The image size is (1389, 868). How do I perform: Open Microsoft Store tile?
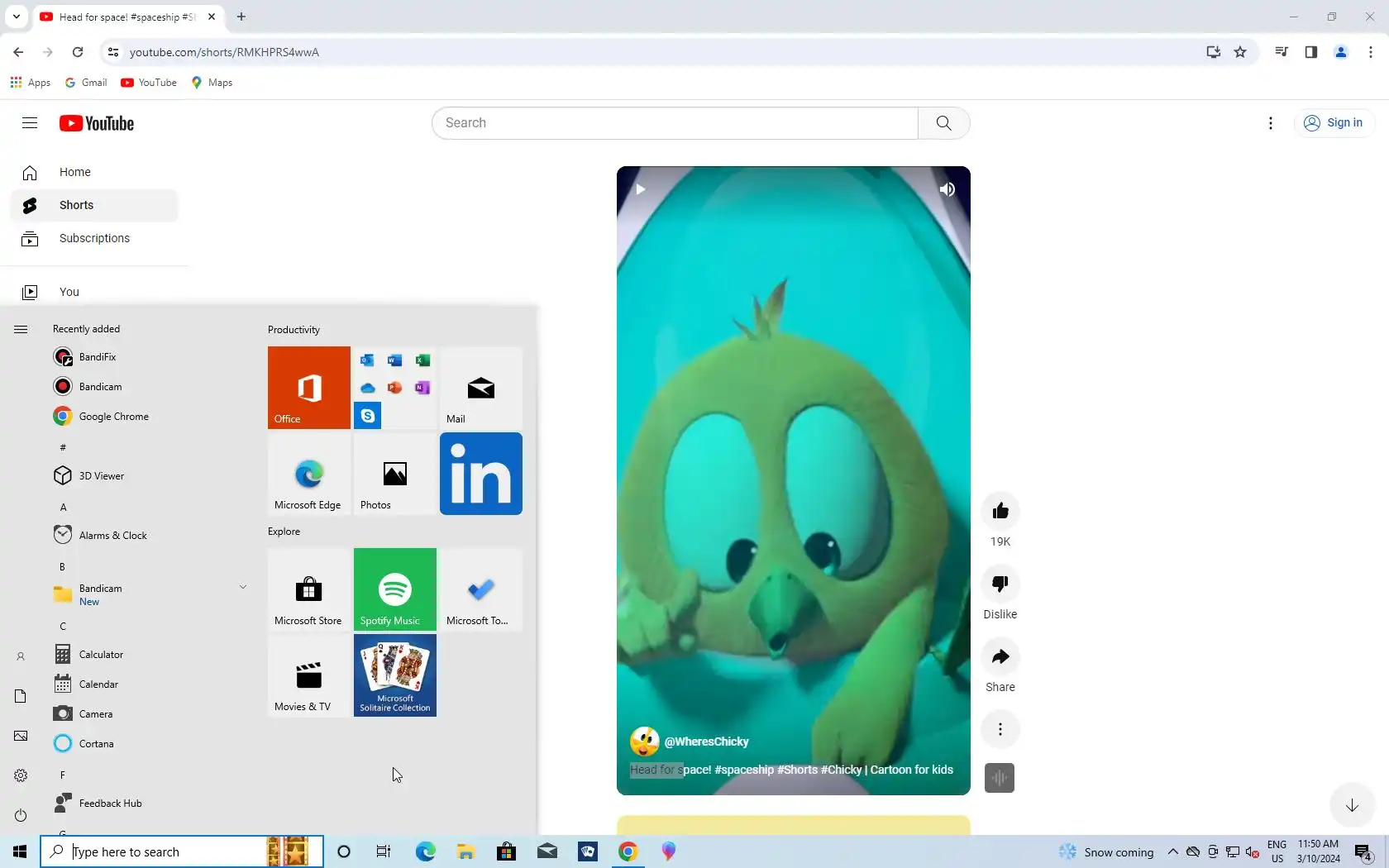tap(309, 589)
